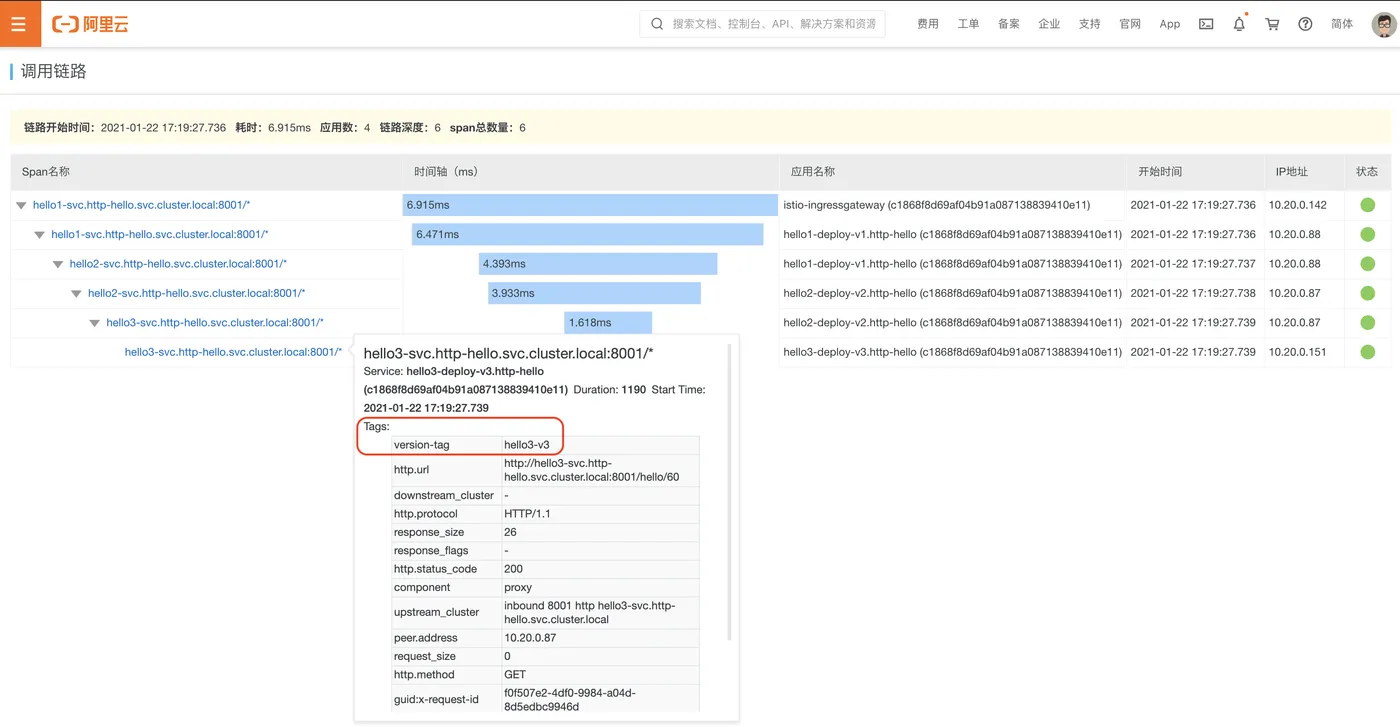Open the 企业 menu

[1049, 24]
